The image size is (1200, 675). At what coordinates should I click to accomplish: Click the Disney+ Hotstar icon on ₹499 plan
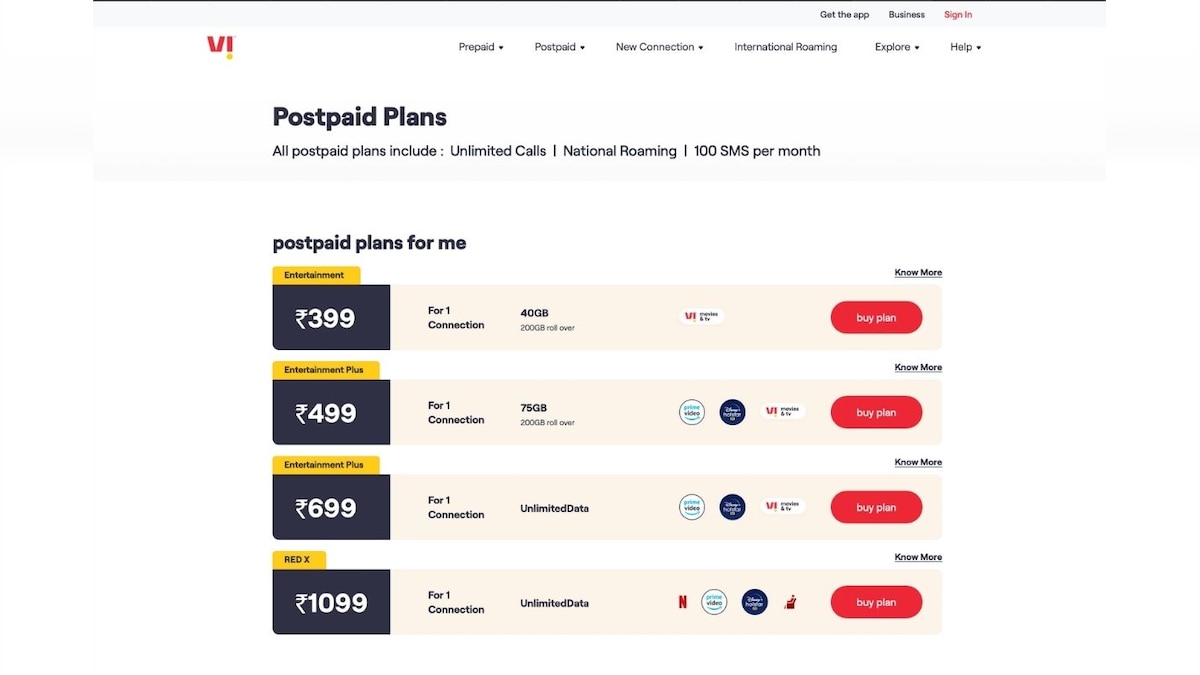(x=732, y=412)
